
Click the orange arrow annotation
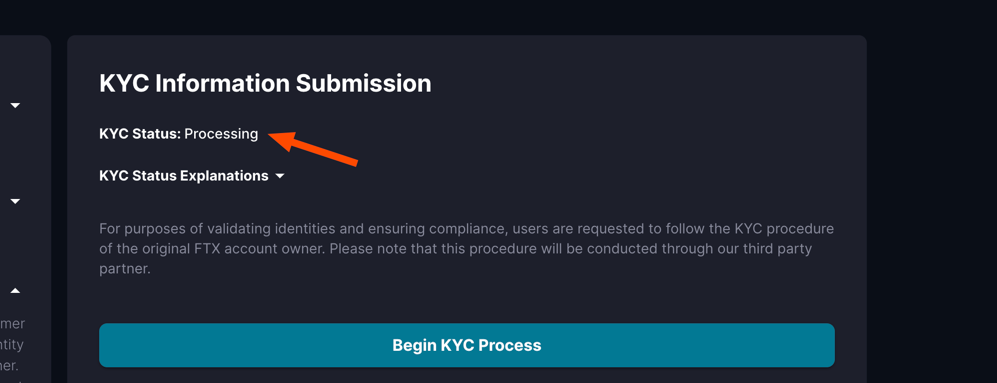[313, 148]
